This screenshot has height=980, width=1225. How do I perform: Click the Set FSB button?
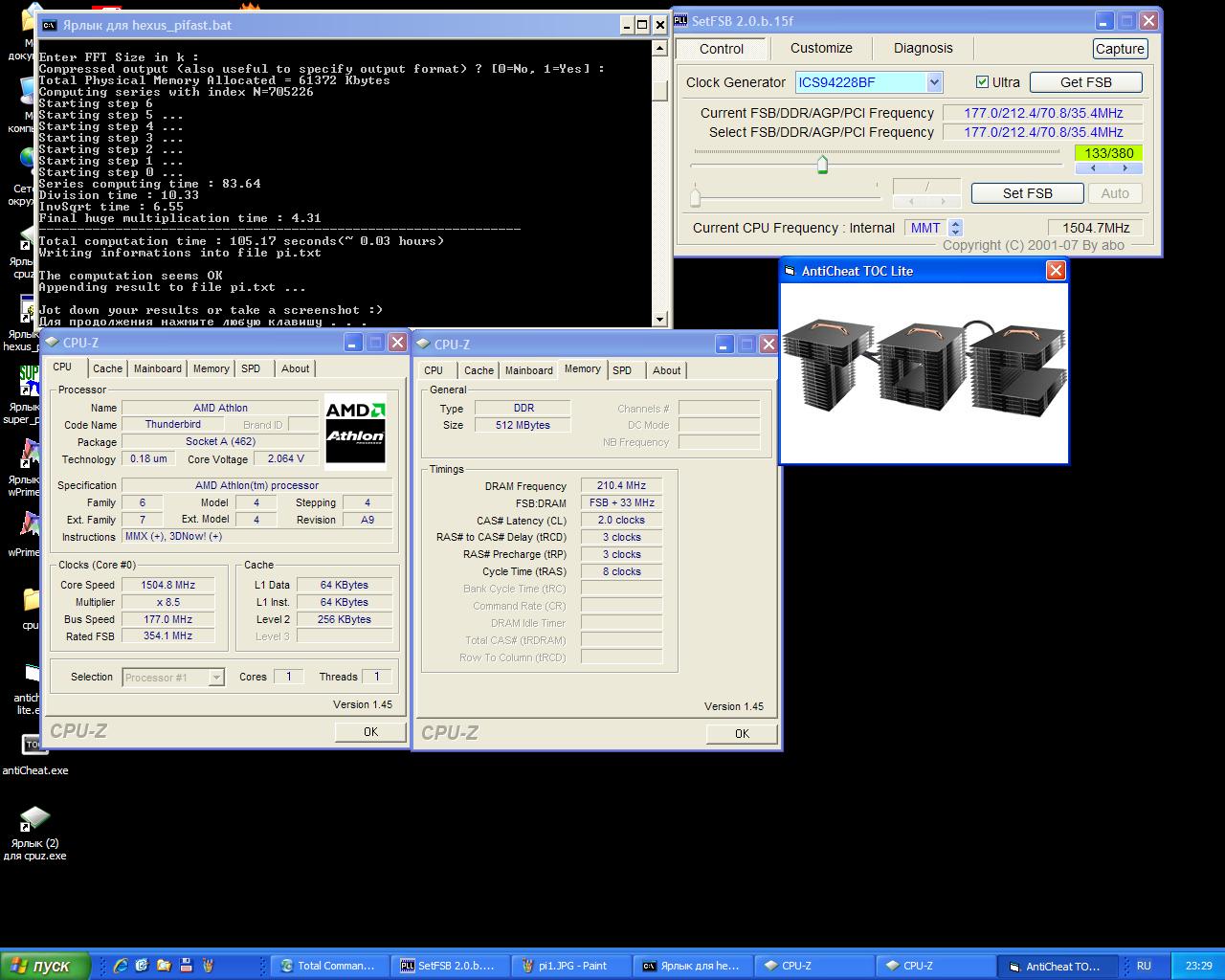click(x=1028, y=193)
